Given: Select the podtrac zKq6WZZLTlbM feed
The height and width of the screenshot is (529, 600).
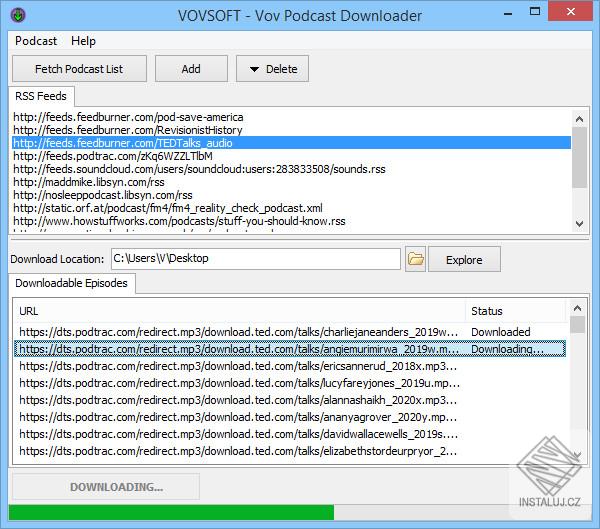Looking at the screenshot, I should click(x=113, y=156).
